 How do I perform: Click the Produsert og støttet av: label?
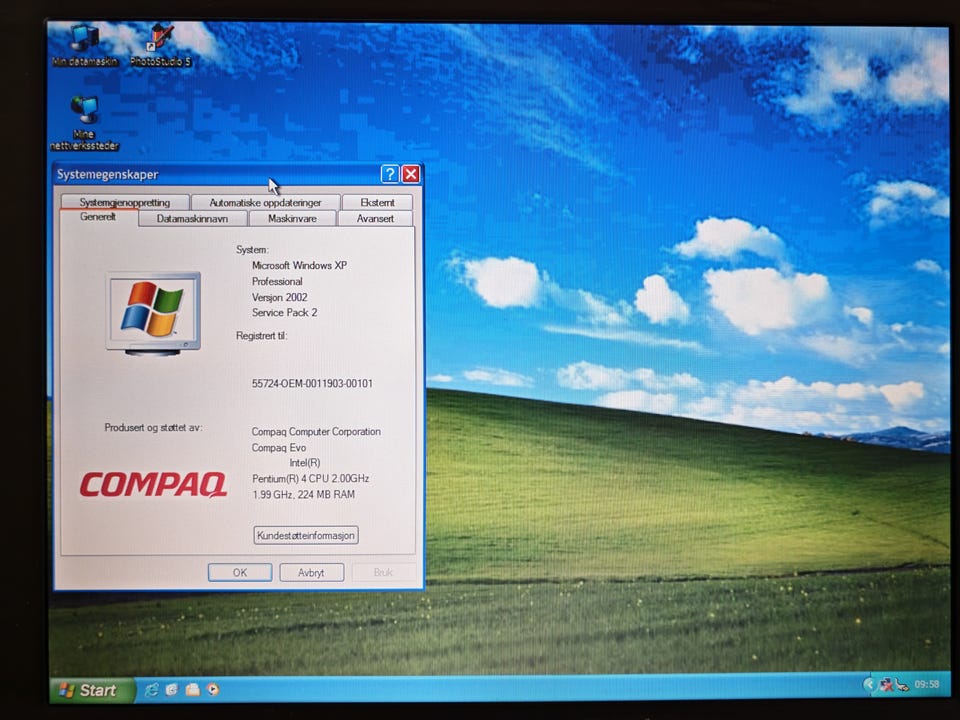[153, 427]
